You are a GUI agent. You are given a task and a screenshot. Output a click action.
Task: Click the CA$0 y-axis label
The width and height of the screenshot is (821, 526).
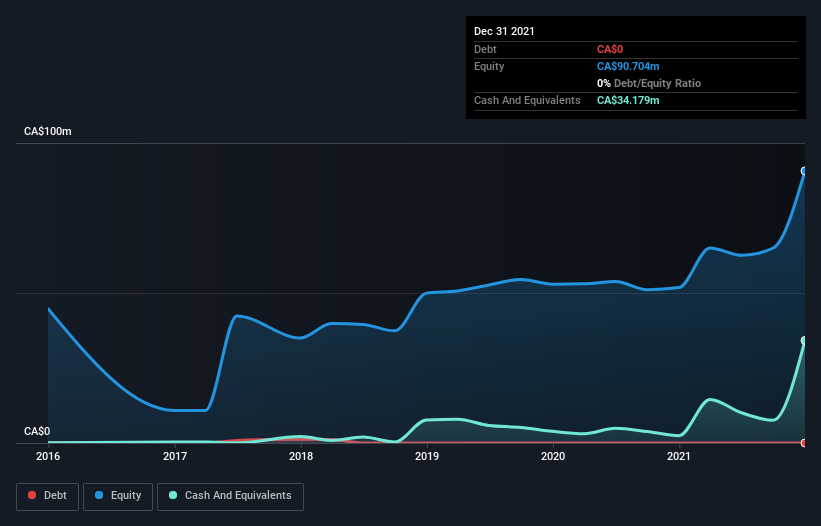(37, 431)
